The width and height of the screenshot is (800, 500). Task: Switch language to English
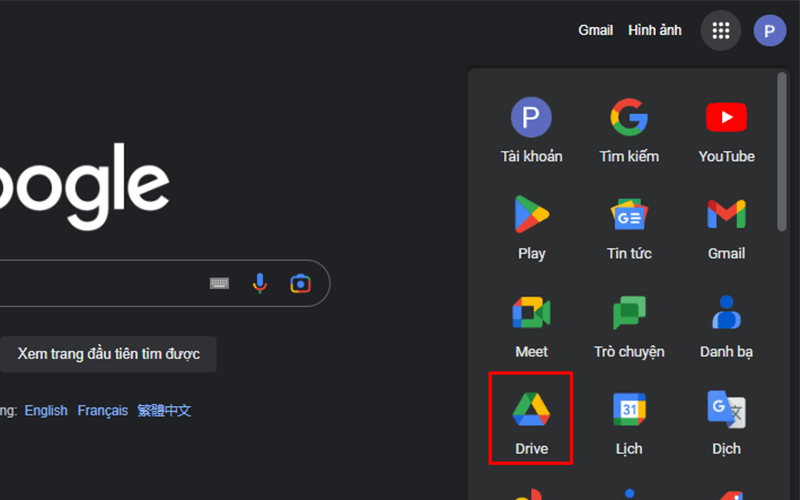click(46, 411)
